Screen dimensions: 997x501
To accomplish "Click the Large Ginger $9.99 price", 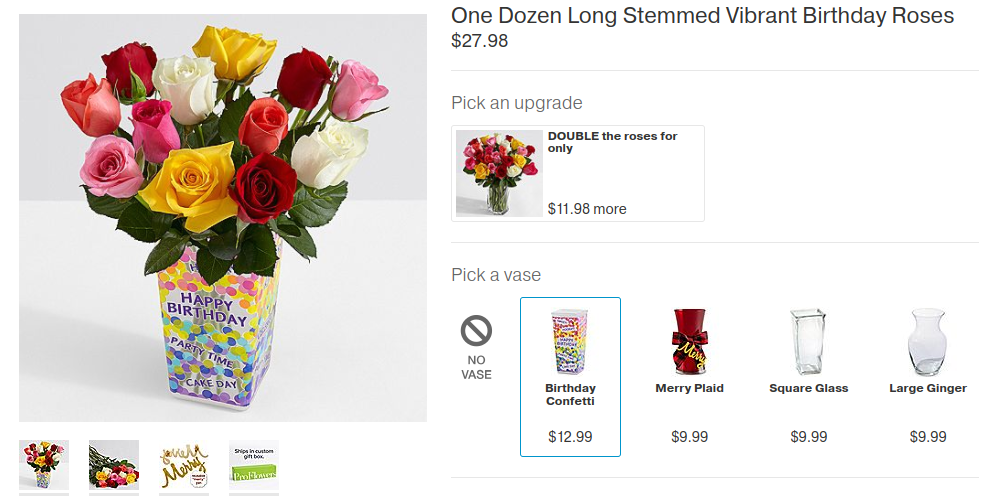I will coord(927,437).
